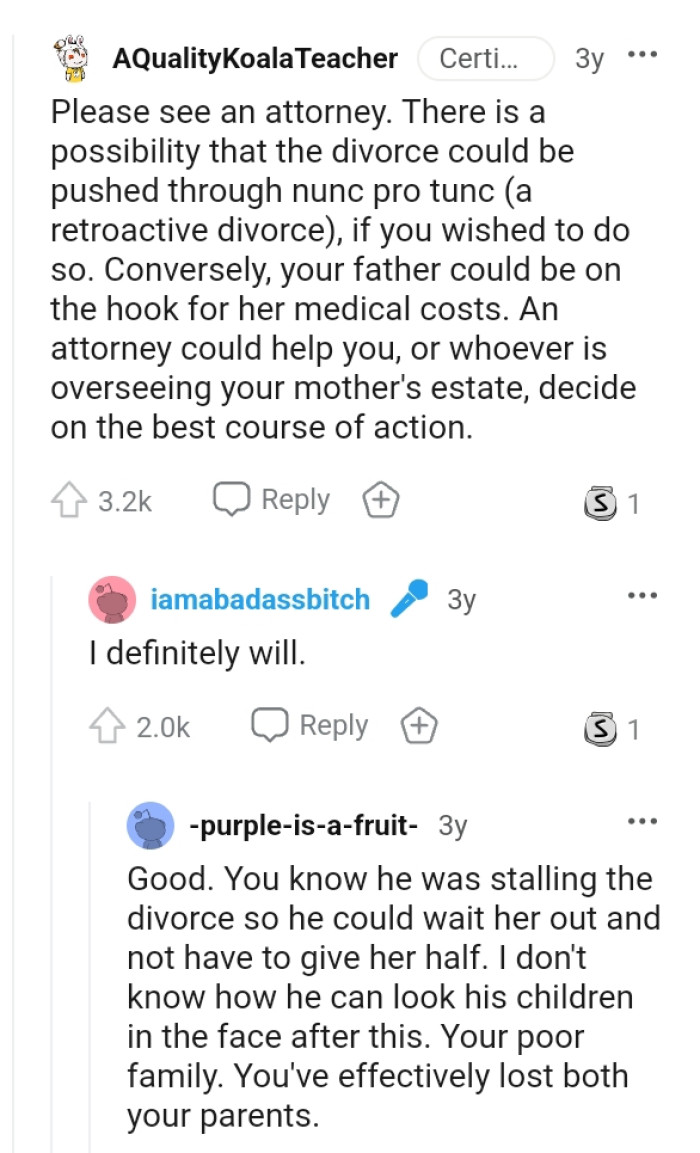Click the award plus icon under the top comment

click(x=383, y=499)
